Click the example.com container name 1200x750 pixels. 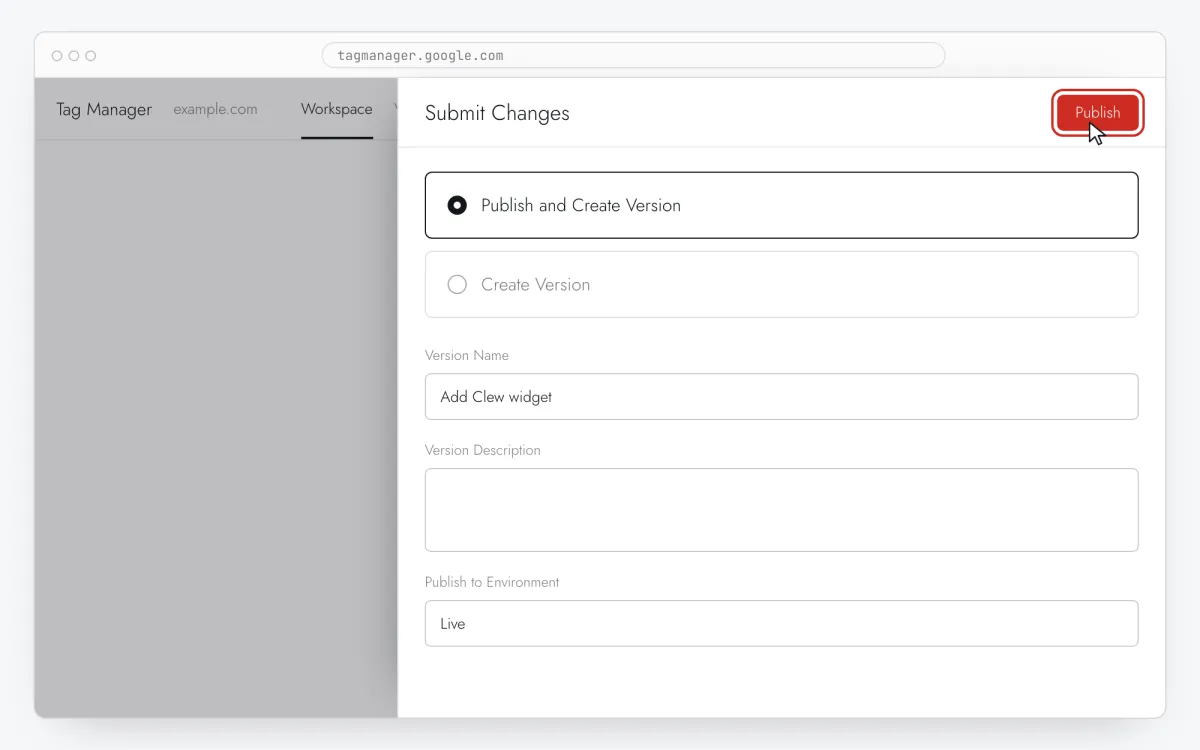tap(215, 109)
